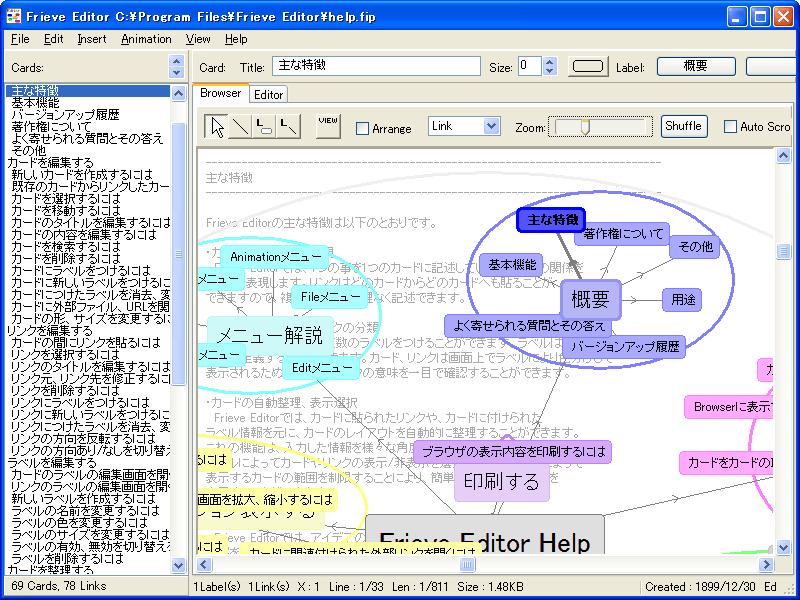Click the browser view scroll-down arrow
This screenshot has height=600, width=800.
783,548
